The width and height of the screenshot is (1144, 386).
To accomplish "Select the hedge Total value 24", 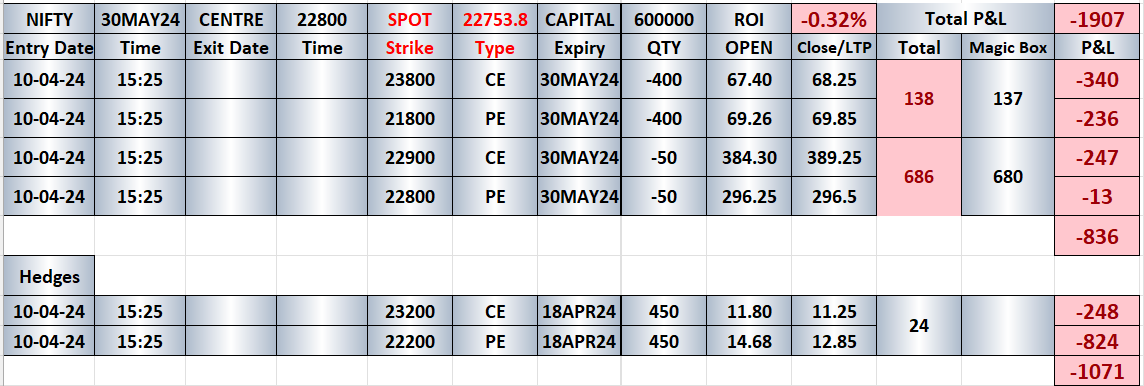I will pos(919,325).
